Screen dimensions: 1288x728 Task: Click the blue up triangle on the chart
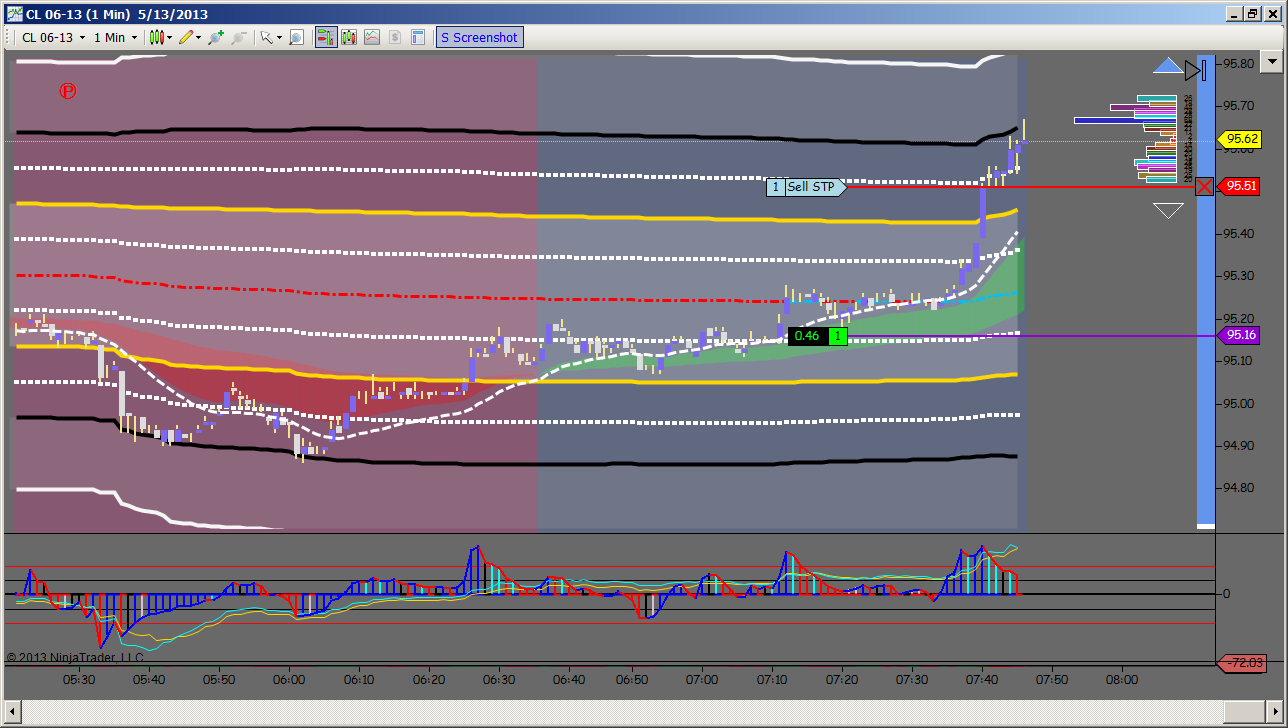1167,66
